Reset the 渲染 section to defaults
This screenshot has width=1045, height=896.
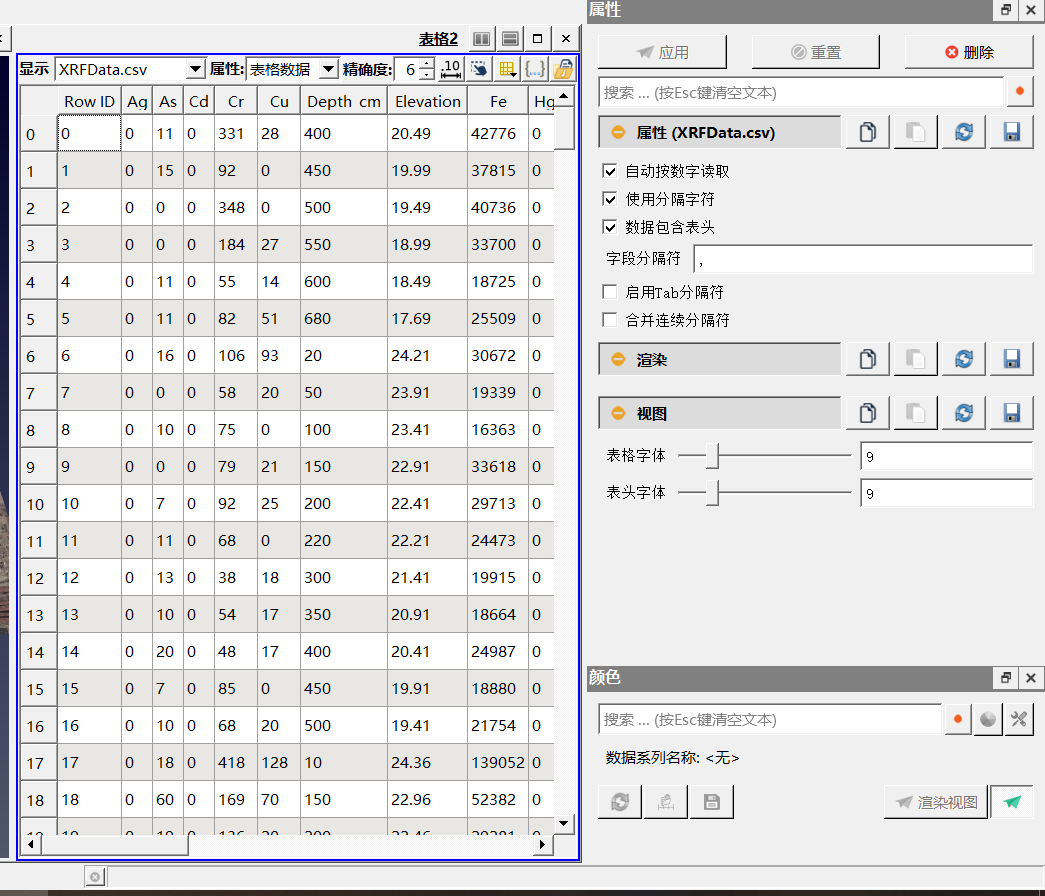[x=964, y=359]
